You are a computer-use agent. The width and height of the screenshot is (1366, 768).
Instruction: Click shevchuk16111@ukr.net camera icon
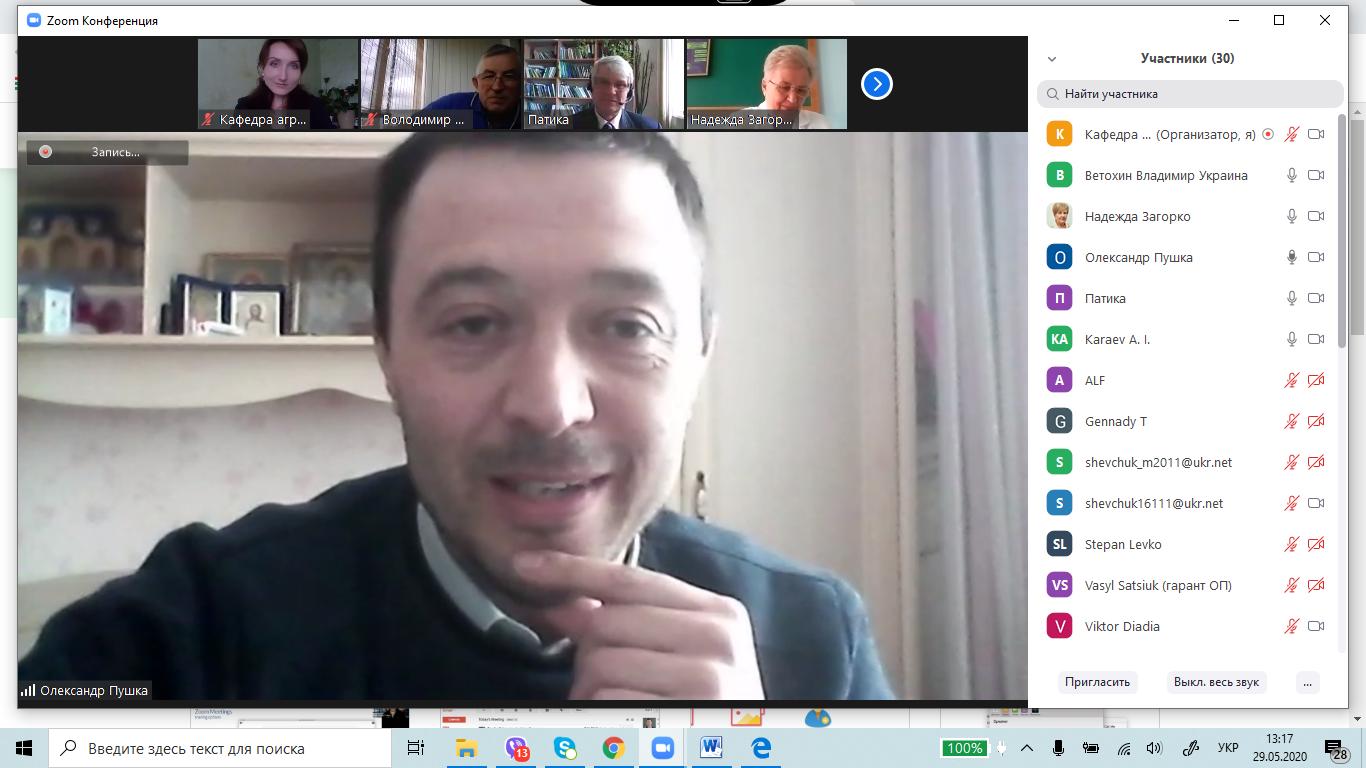[1316, 503]
